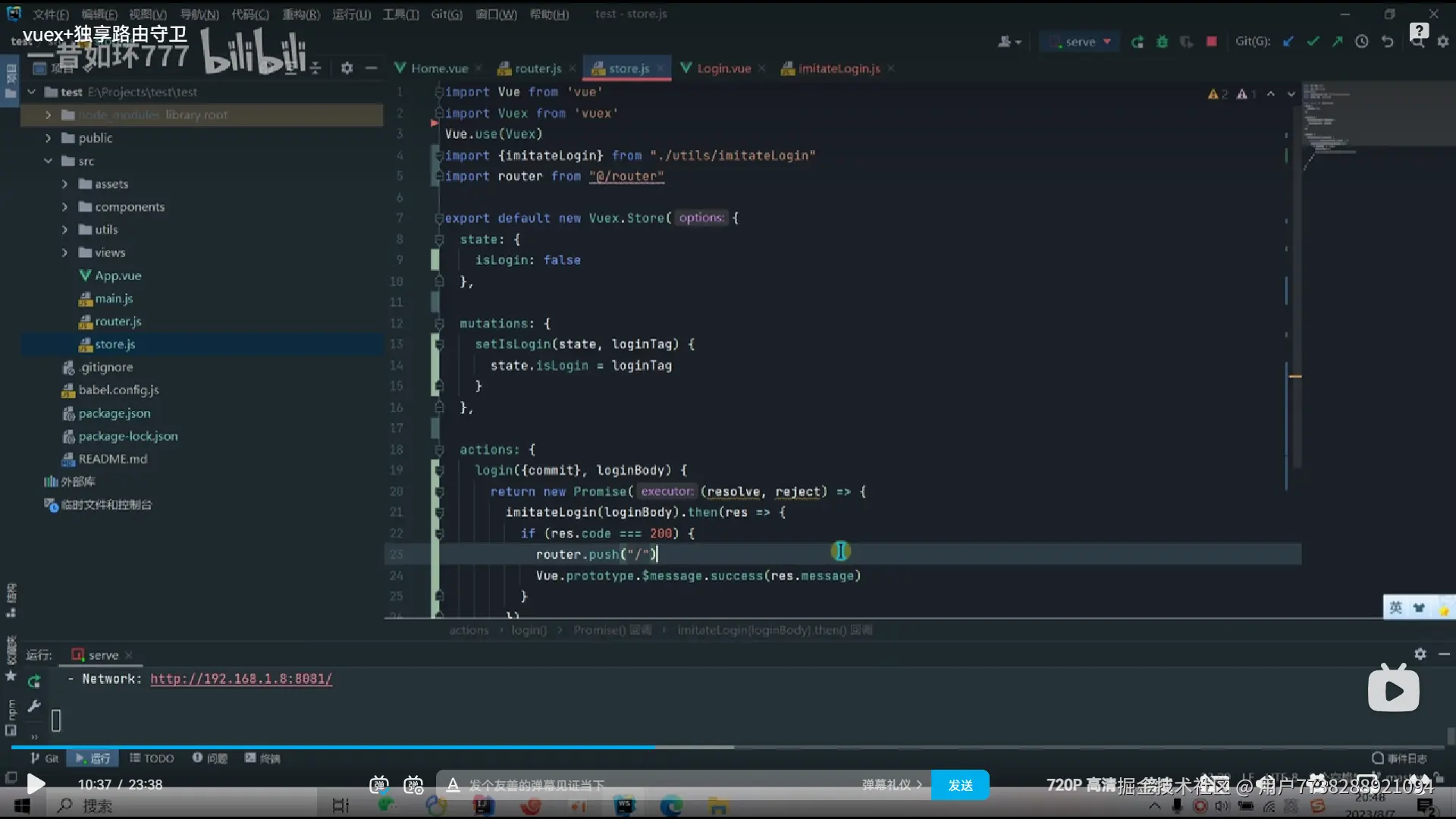Open the router.js editor tab

point(537,68)
